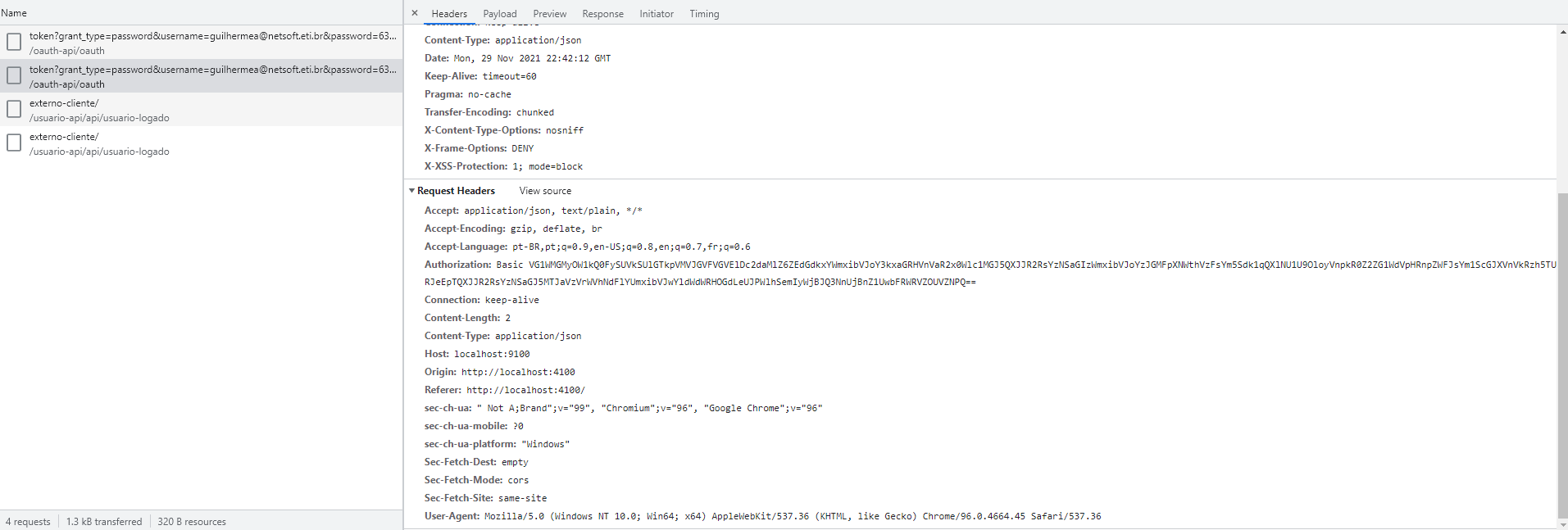The width and height of the screenshot is (1568, 530).
Task: Click the Origin: http://localhost:4100 header
Action: pos(500,372)
